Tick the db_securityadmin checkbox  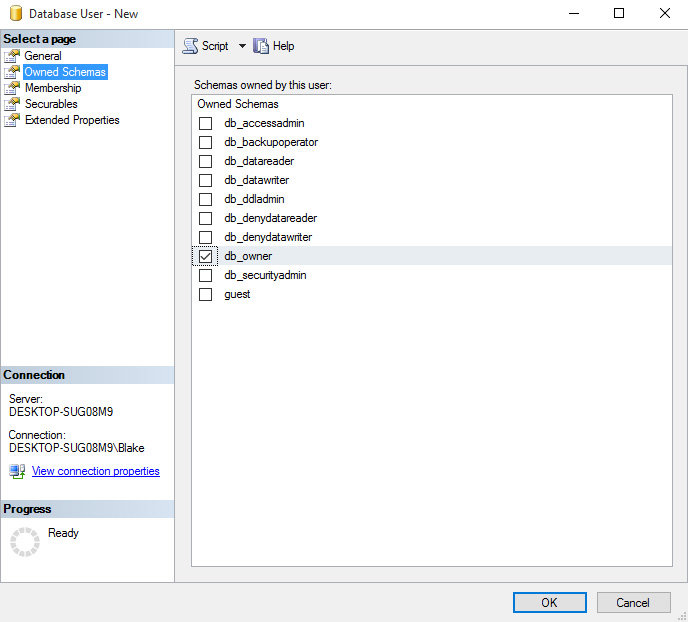pos(206,276)
